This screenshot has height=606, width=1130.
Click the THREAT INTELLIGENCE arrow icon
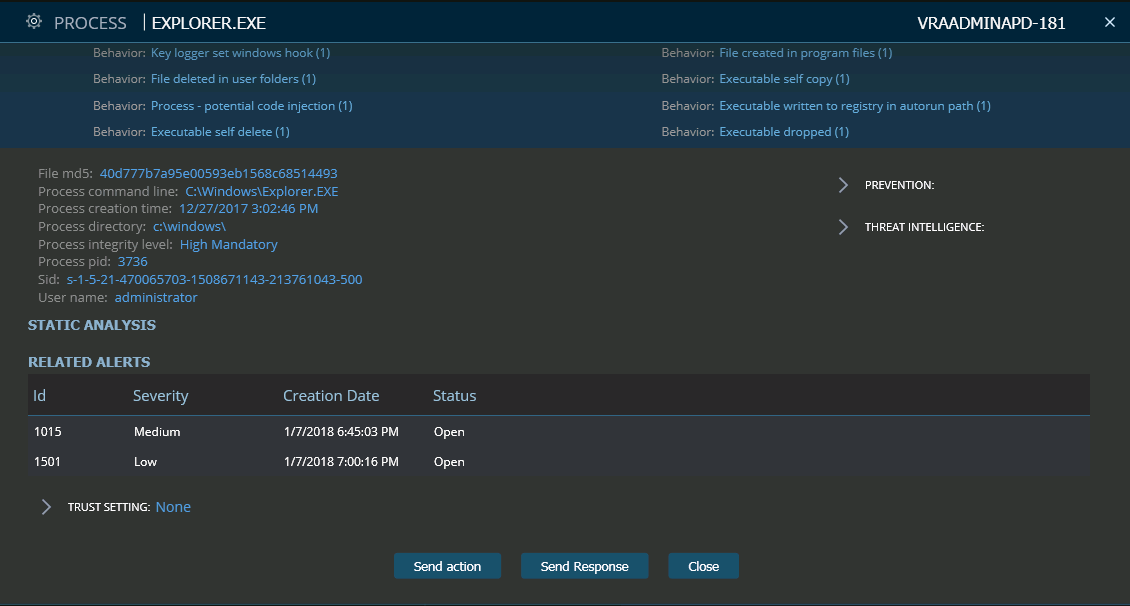(x=841, y=226)
